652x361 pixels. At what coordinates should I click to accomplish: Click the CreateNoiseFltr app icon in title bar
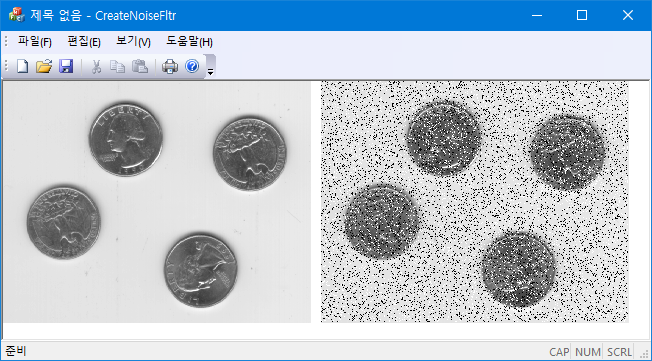pos(16,15)
